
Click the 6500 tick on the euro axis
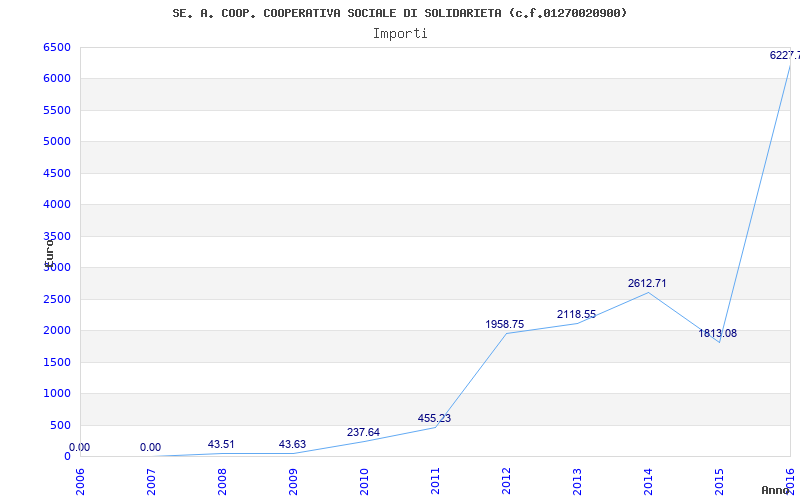[x=57, y=47]
